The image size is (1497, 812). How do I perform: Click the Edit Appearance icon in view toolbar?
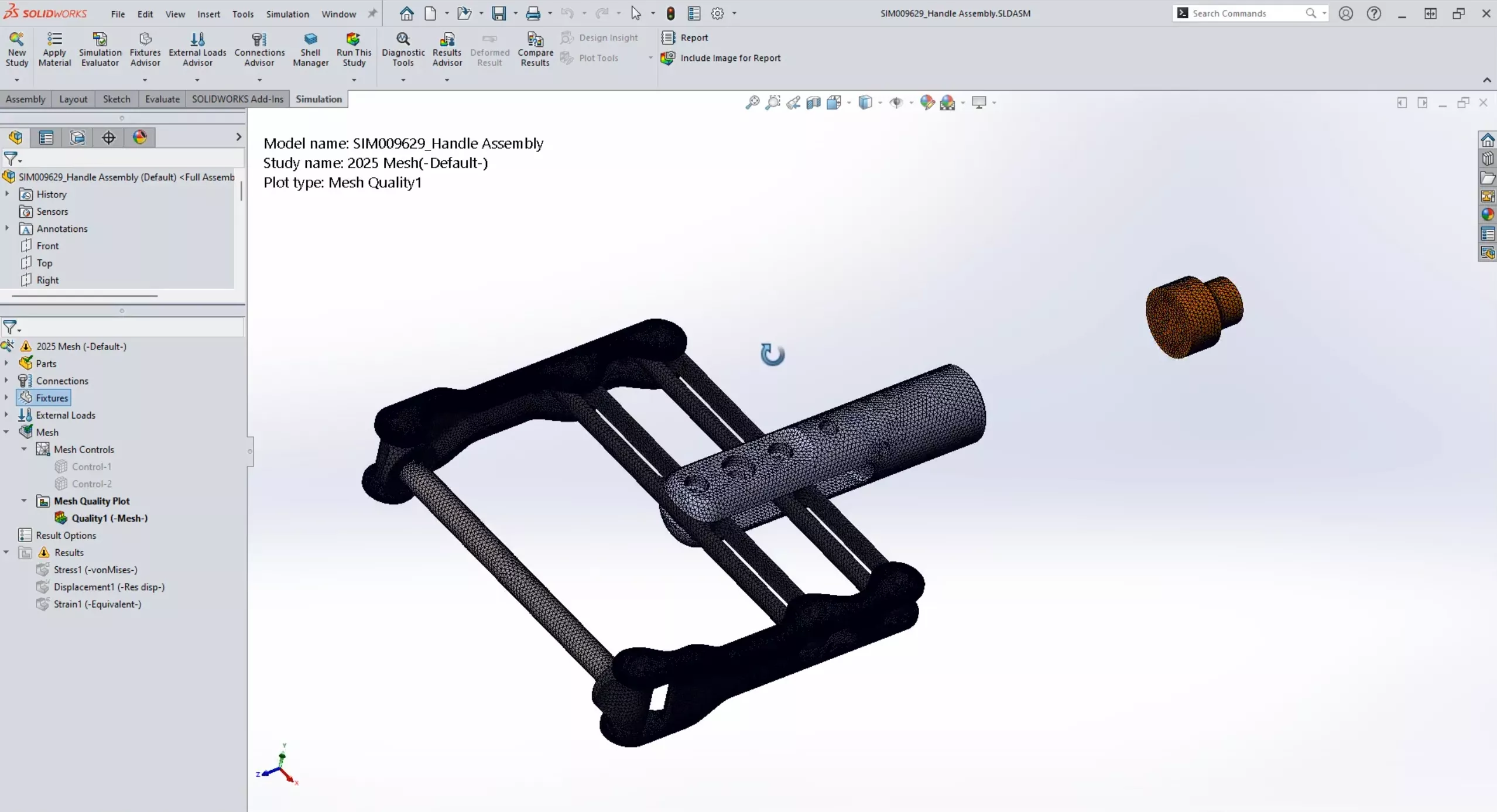coord(927,102)
